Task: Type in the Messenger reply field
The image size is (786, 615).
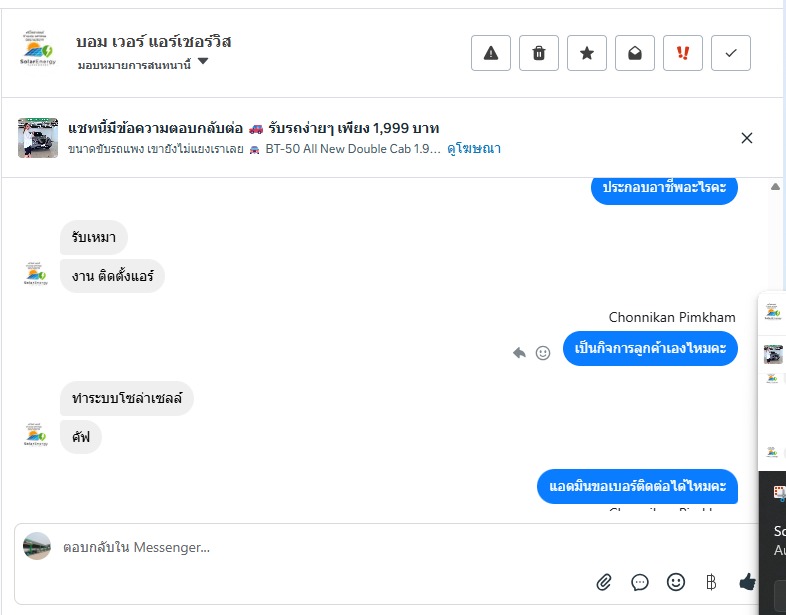Action: (300, 547)
